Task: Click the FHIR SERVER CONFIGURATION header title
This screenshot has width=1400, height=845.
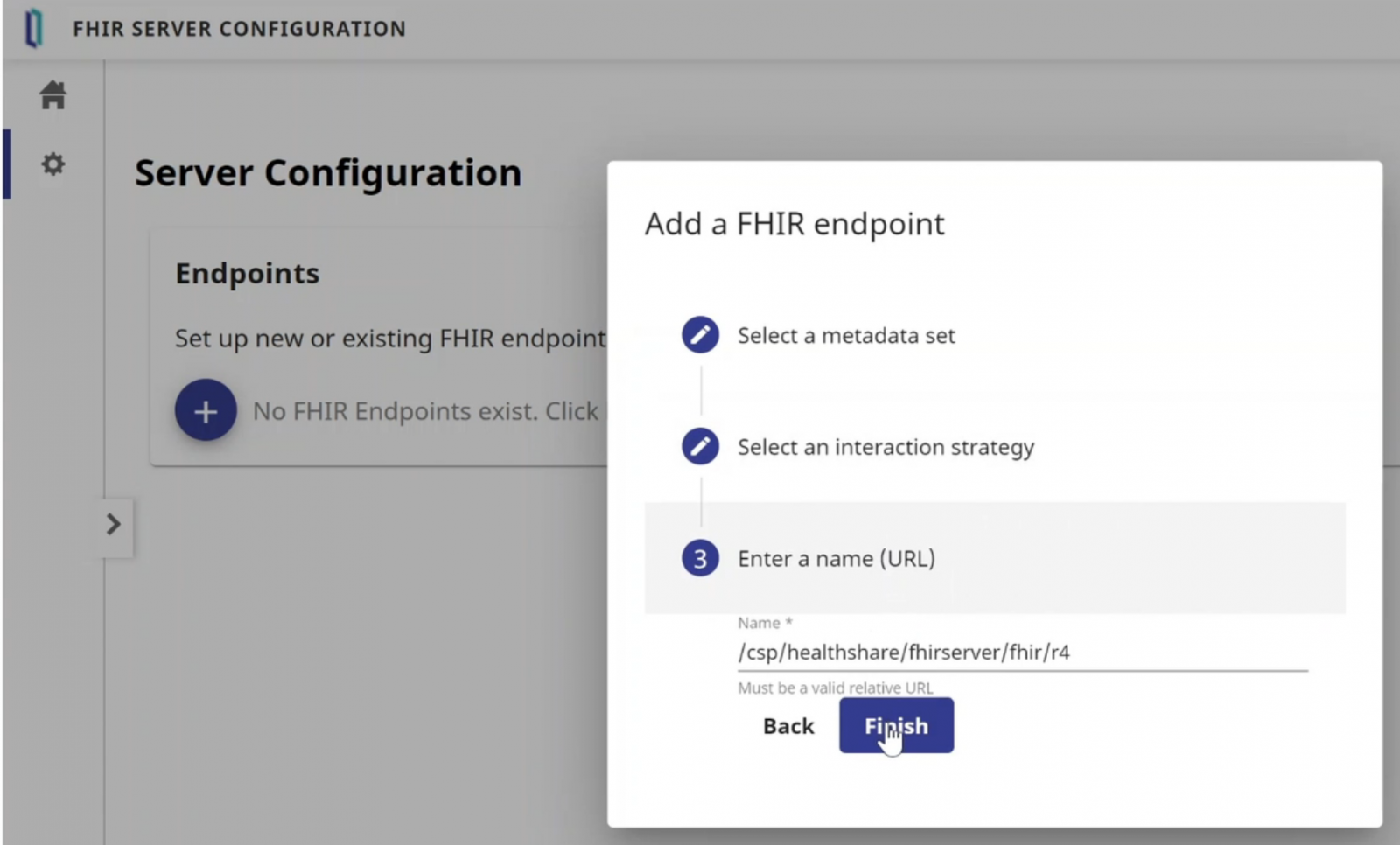Action: [x=239, y=29]
